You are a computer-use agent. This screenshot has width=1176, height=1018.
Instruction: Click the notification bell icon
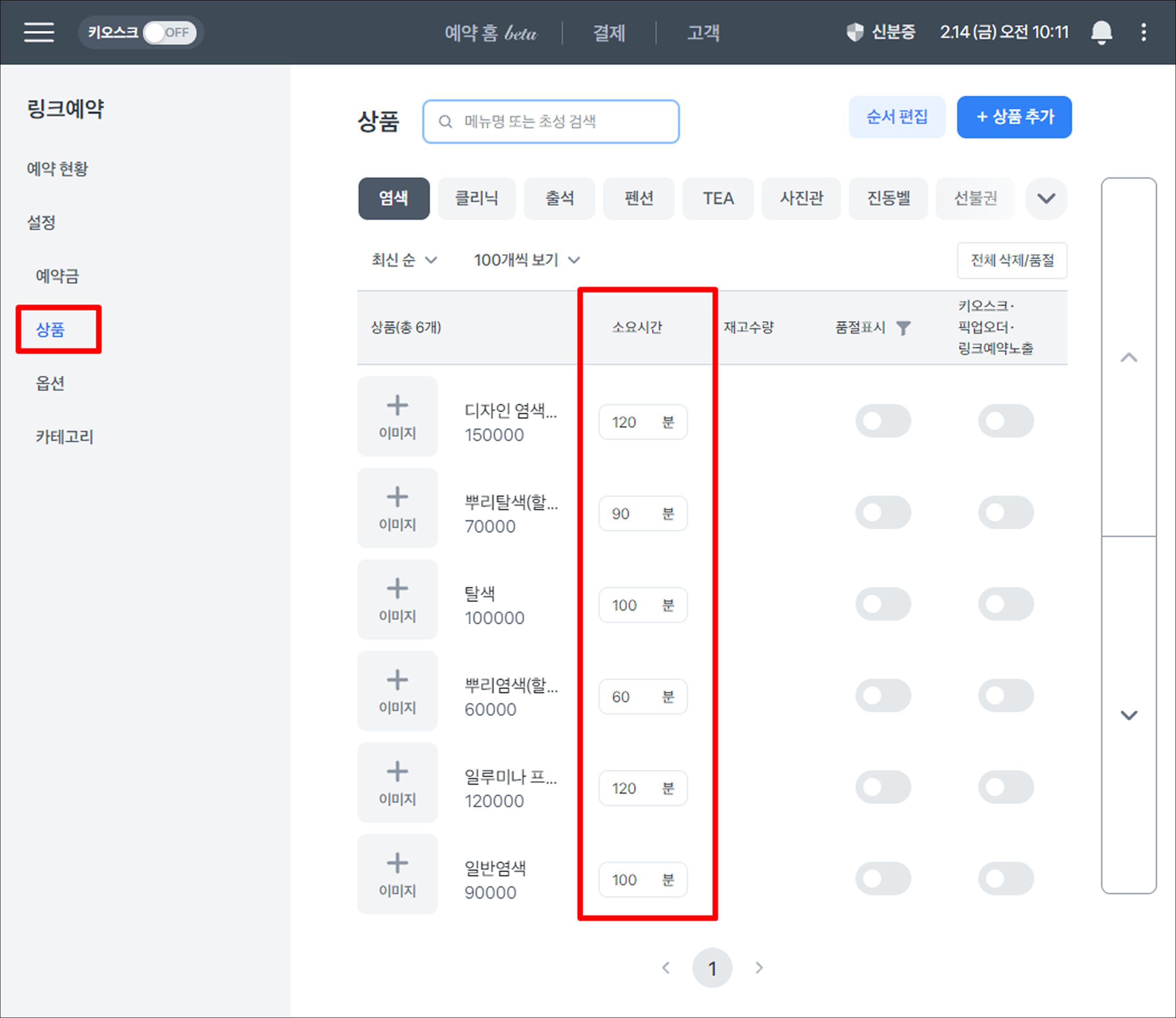pyautogui.click(x=1101, y=33)
